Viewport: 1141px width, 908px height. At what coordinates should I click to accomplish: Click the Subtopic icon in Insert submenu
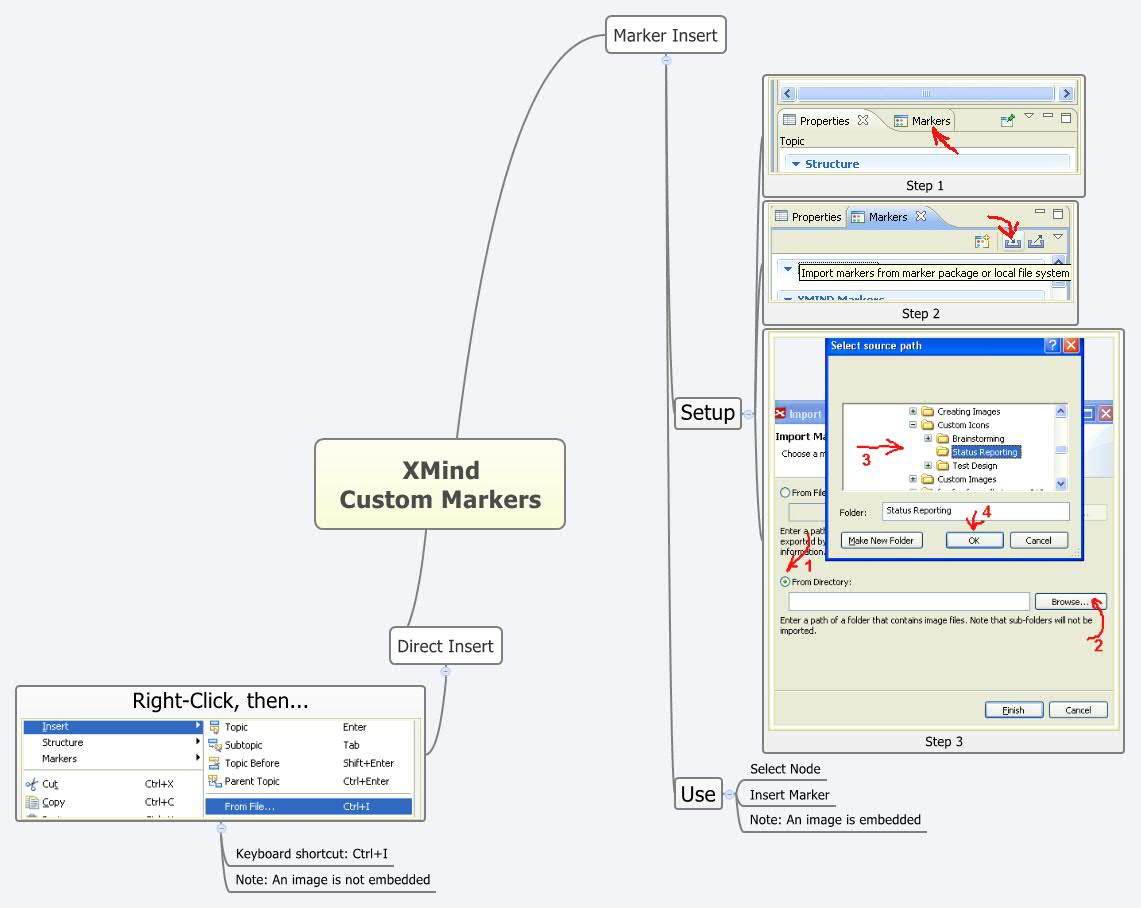tap(215, 745)
